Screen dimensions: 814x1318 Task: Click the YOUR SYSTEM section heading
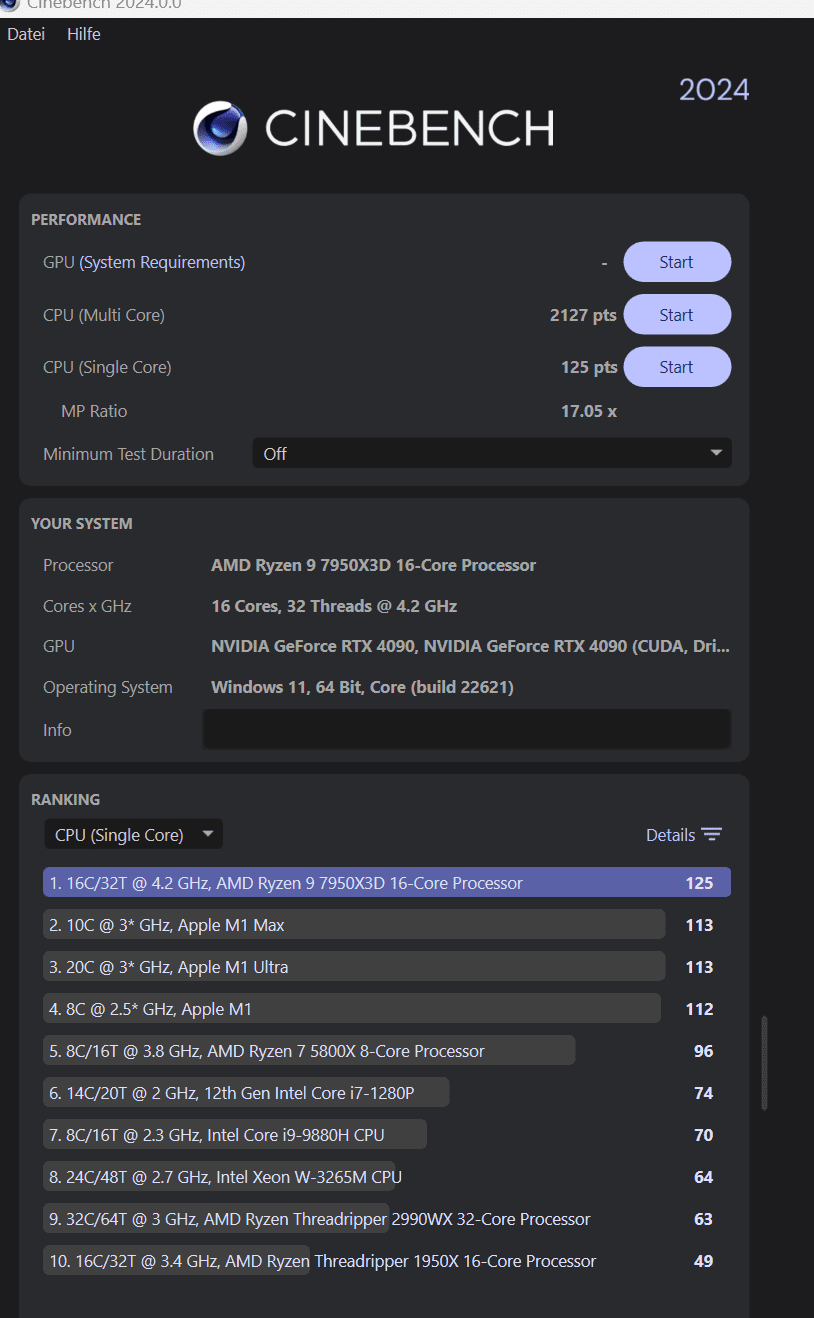pos(81,523)
